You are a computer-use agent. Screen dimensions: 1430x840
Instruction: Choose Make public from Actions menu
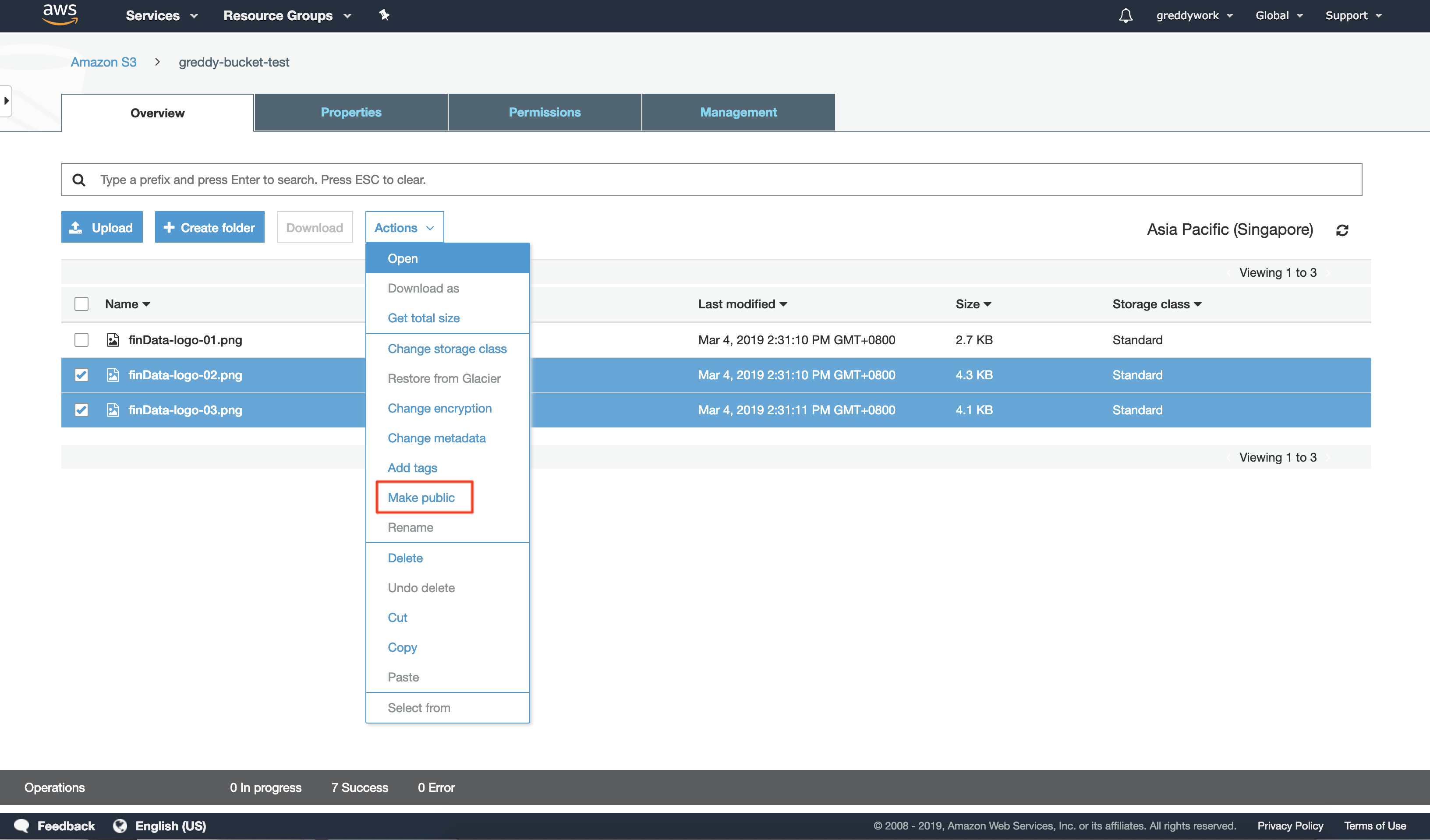point(421,498)
